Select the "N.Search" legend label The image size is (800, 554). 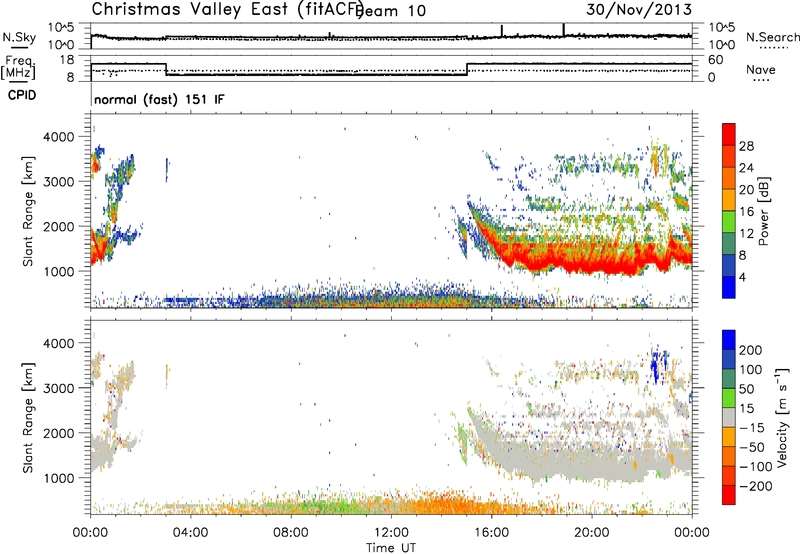click(773, 37)
